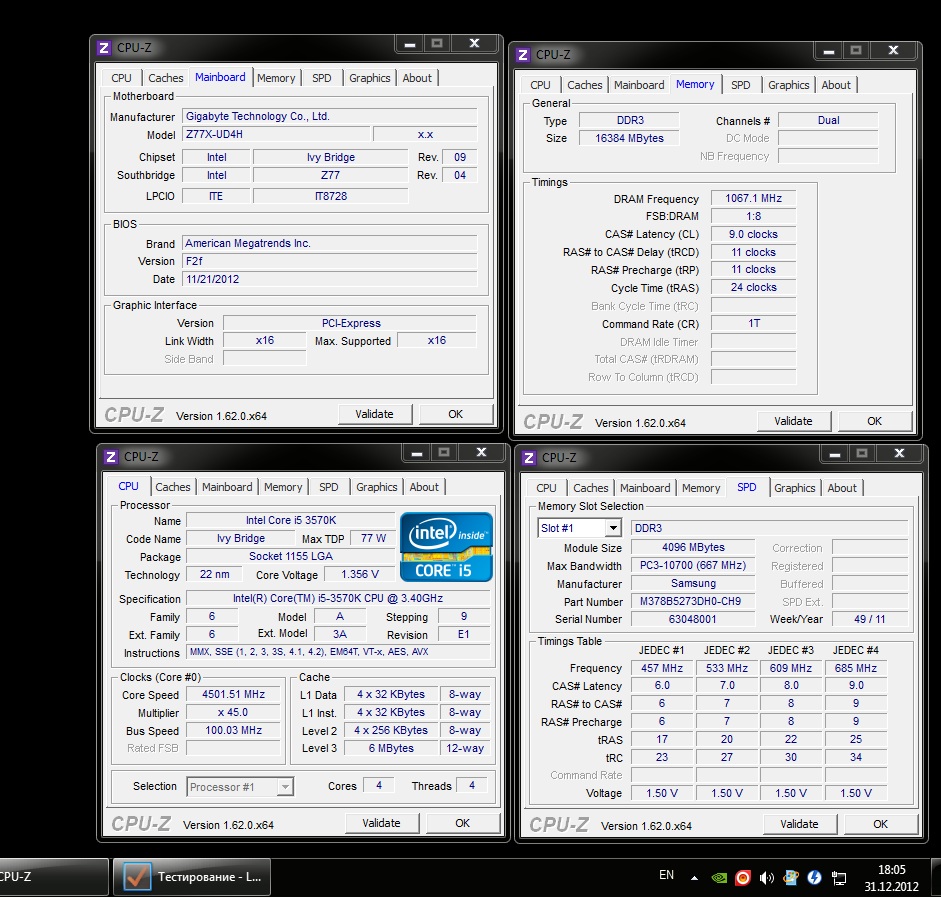Select the About tab in Mainboard window
941x897 pixels.
coord(417,78)
